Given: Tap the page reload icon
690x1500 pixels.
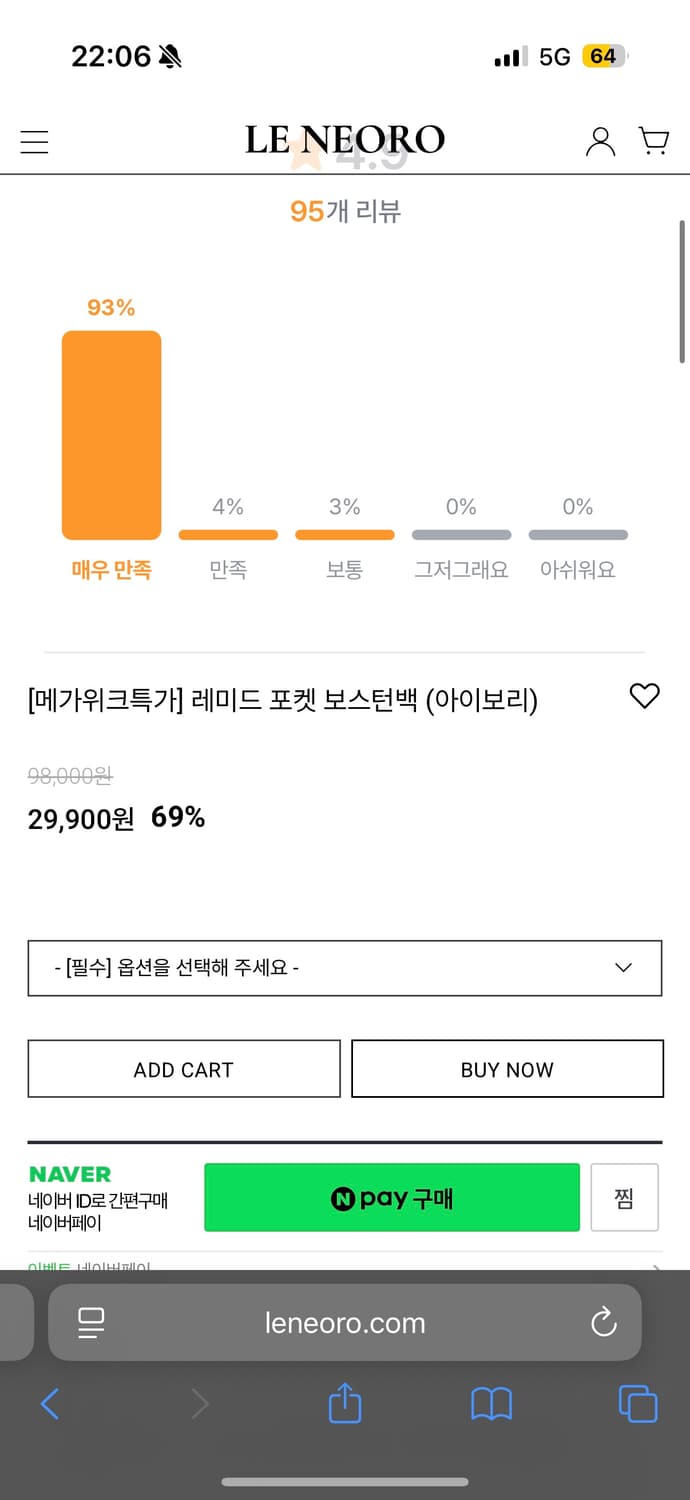Looking at the screenshot, I should tap(603, 1322).
